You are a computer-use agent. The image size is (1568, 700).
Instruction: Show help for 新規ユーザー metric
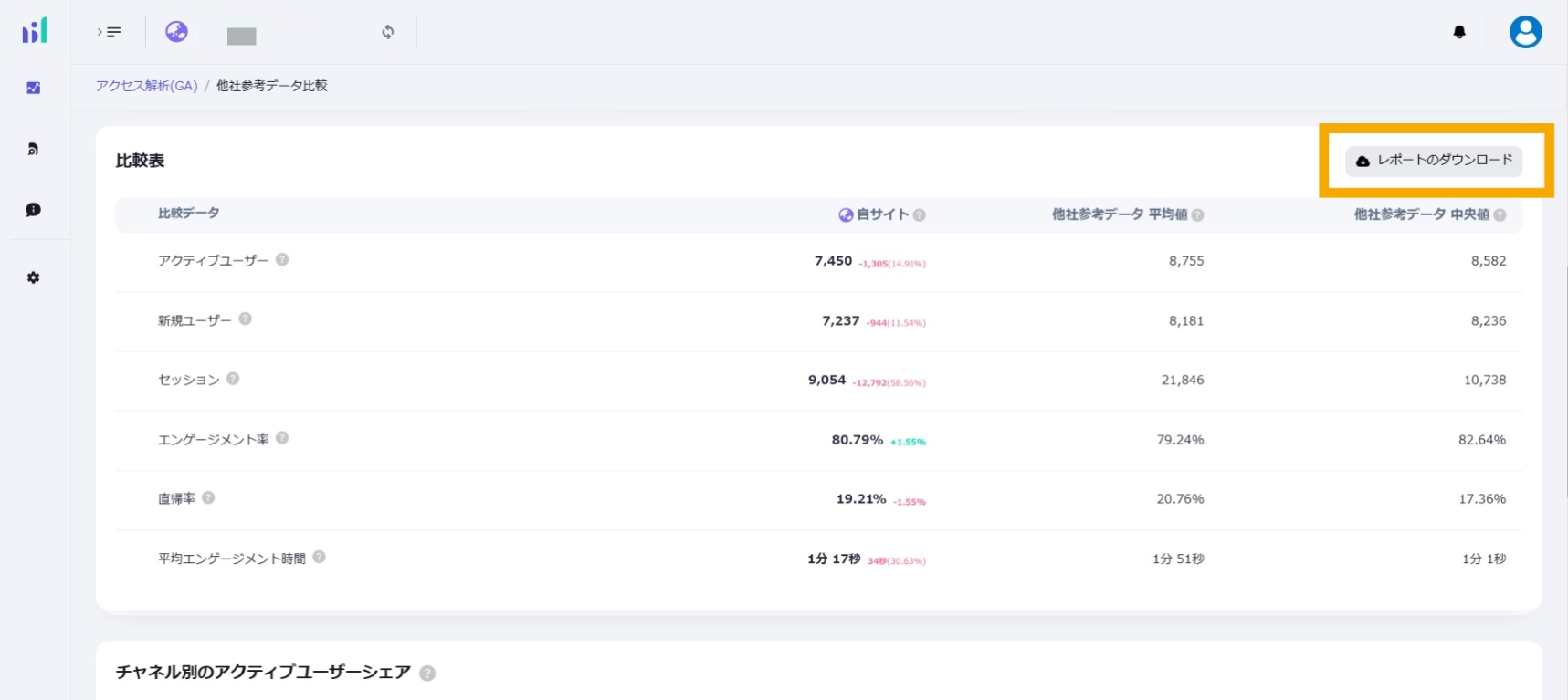(245, 319)
